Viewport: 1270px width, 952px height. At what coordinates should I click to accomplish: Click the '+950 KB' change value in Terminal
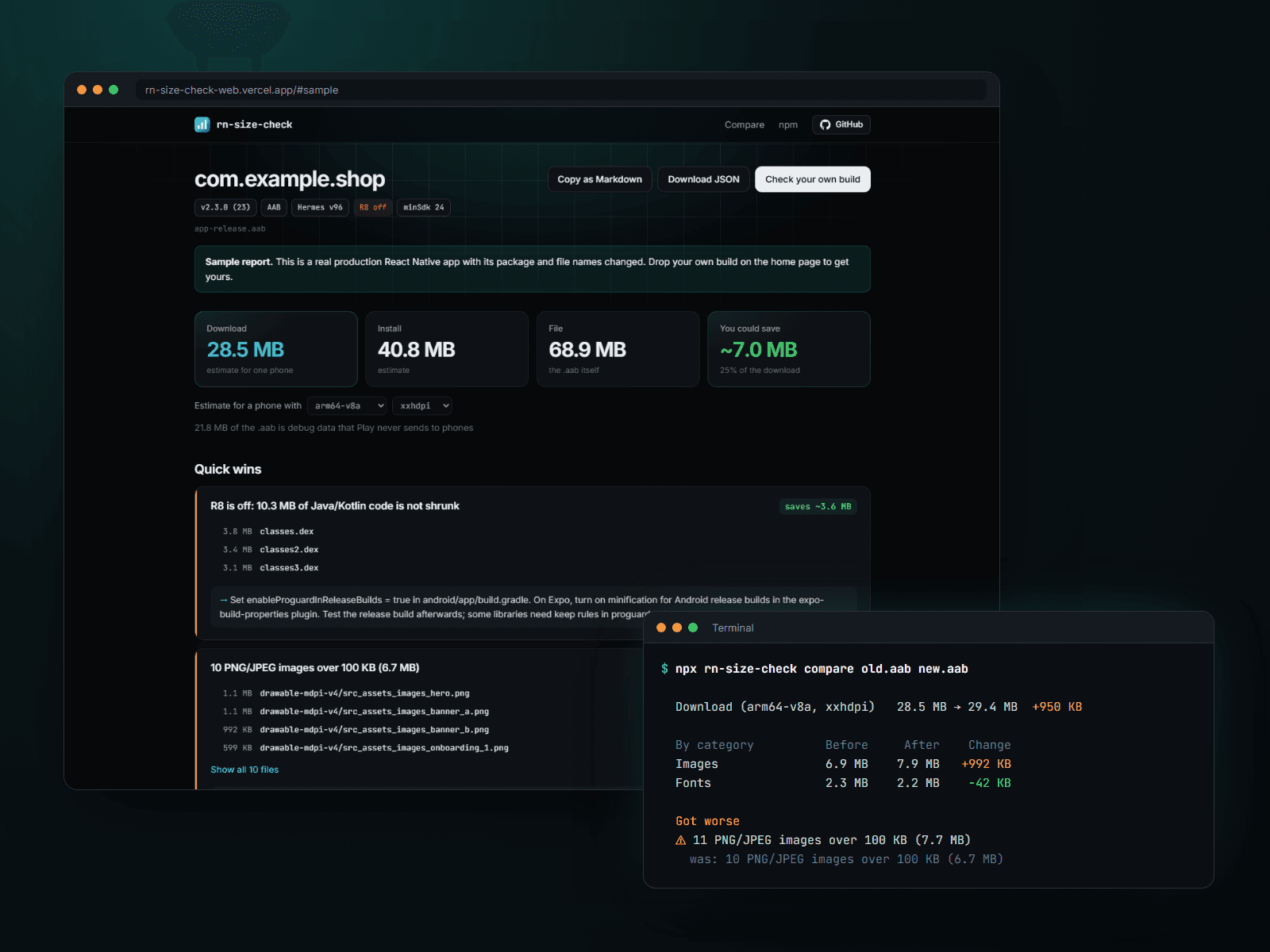click(1057, 707)
